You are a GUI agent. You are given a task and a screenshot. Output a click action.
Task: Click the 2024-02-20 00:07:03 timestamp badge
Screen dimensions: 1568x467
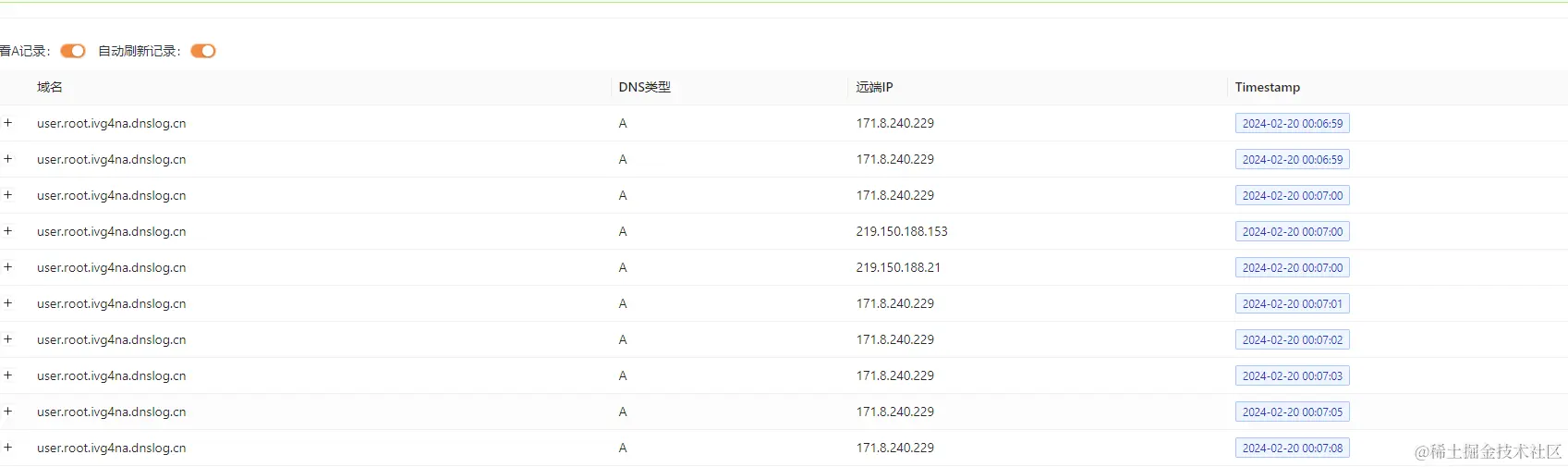[1293, 375]
